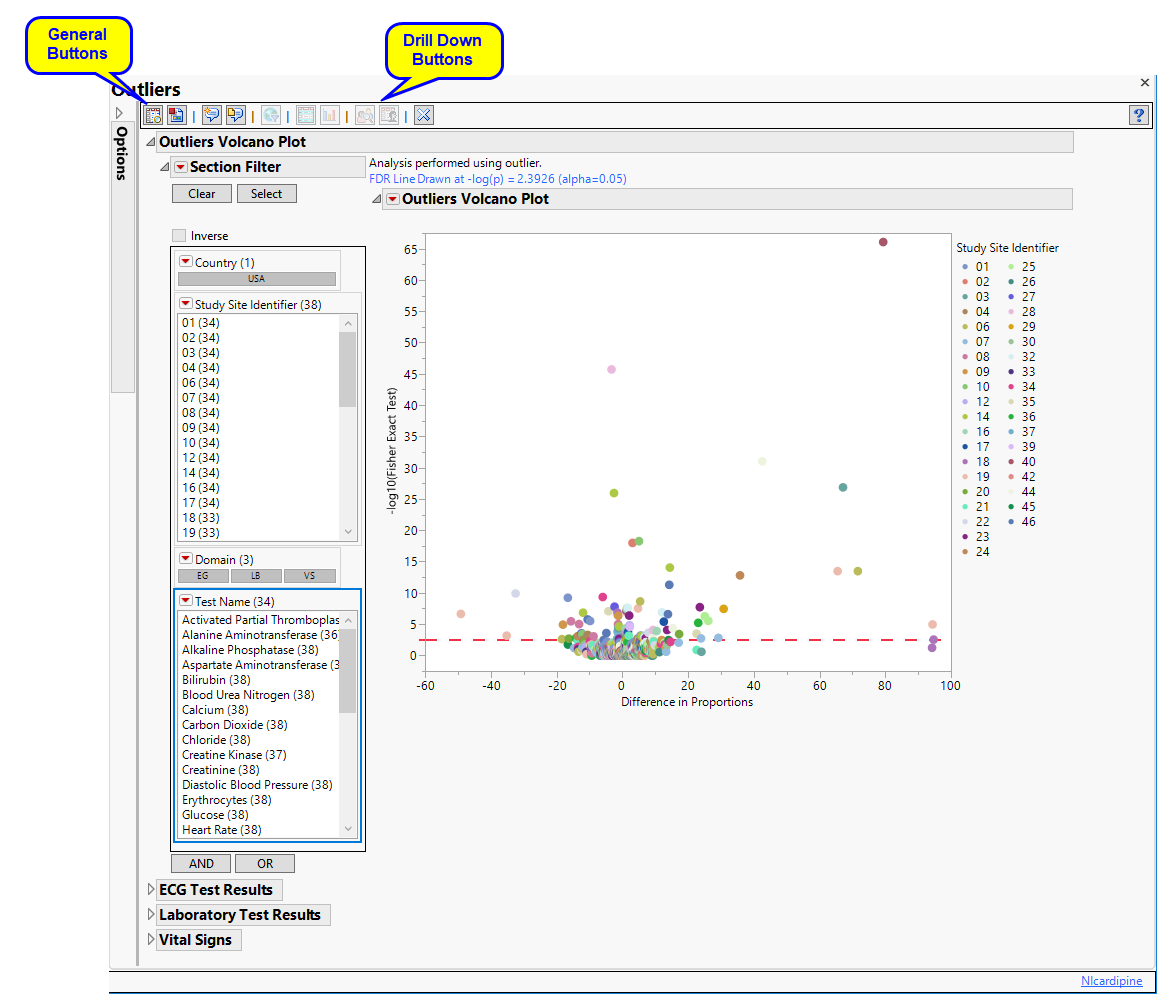The width and height of the screenshot is (1157, 994).
Task: Click the speech bubble icon with a star
Action: click(x=212, y=115)
